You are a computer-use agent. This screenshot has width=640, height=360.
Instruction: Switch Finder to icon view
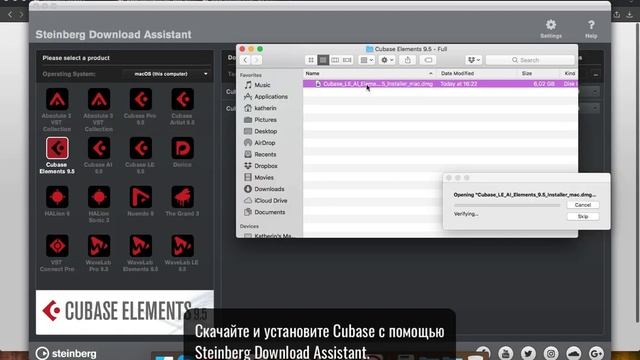(311, 60)
